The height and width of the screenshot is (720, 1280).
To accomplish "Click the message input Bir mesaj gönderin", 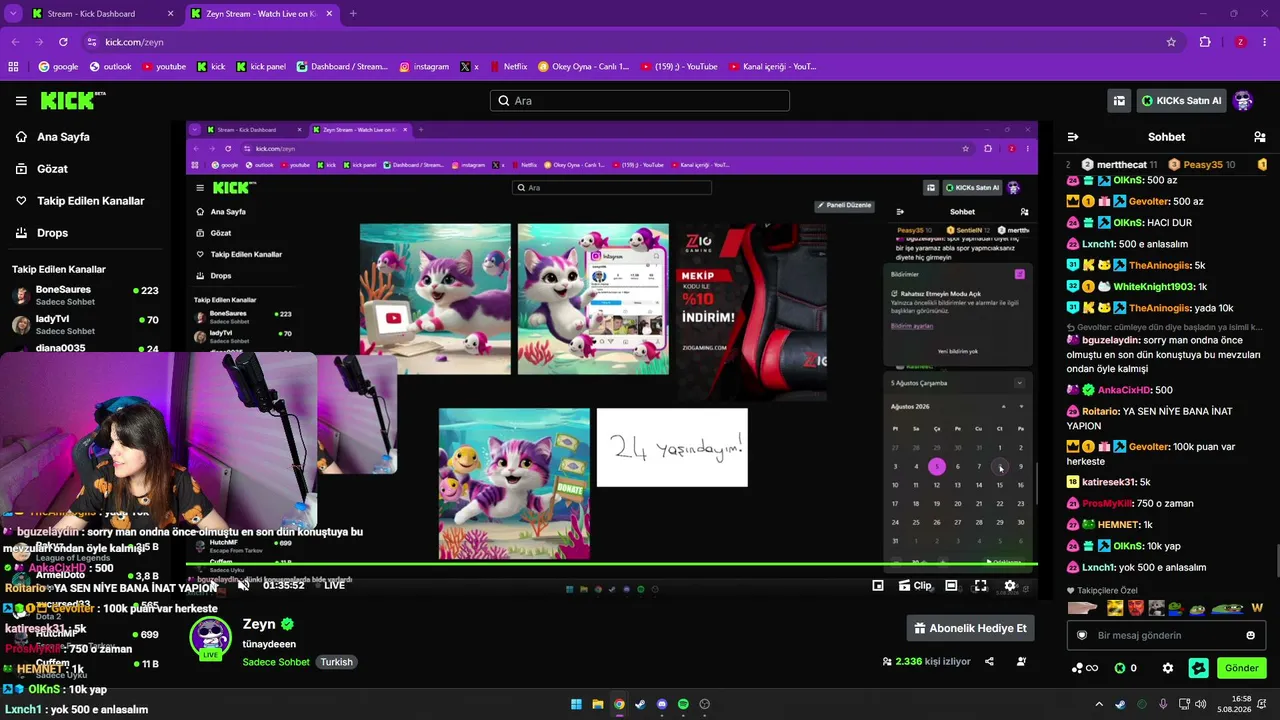I will tap(1166, 635).
